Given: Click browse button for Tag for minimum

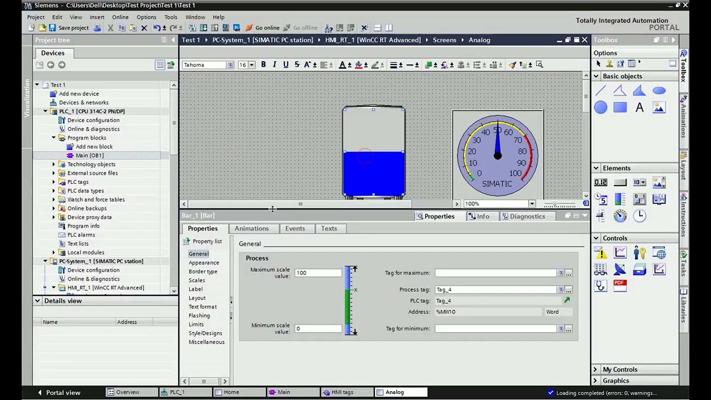Looking at the screenshot, I should (568, 328).
